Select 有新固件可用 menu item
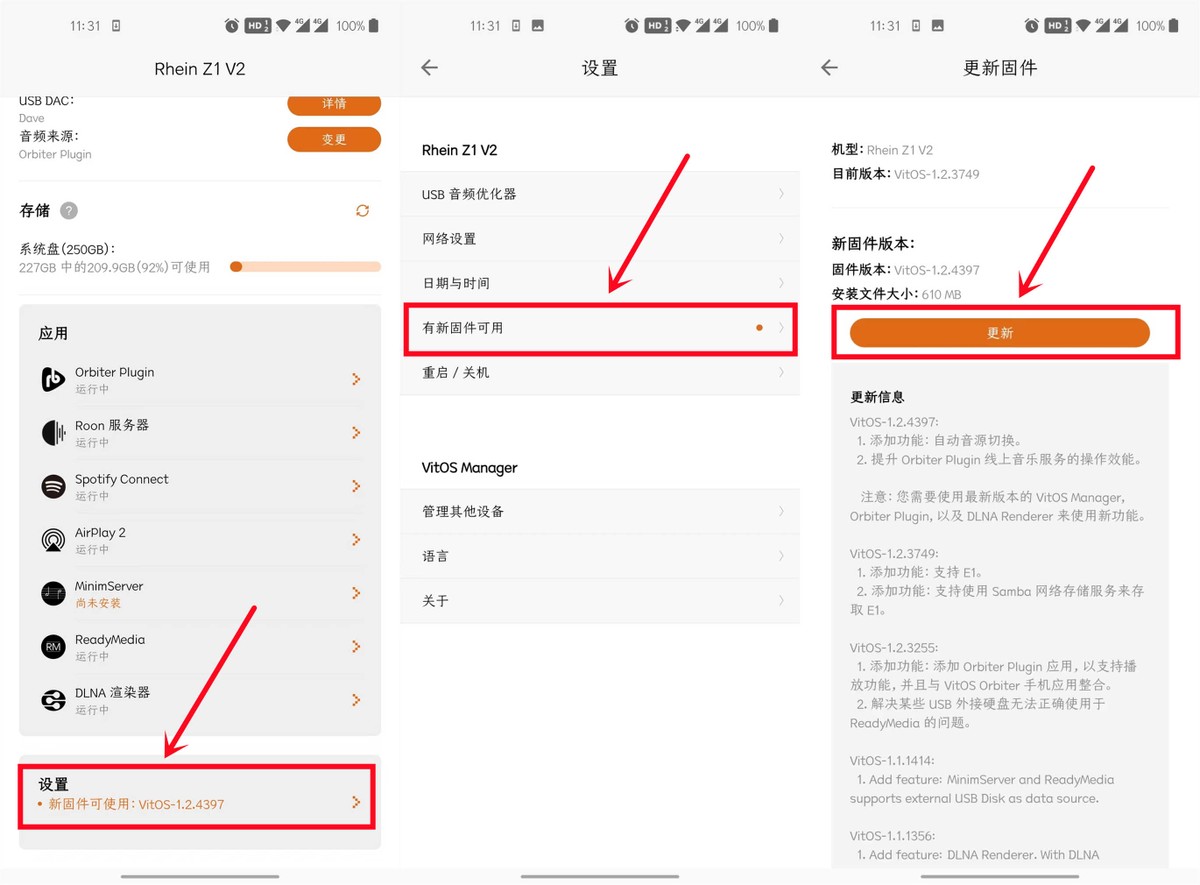 click(x=600, y=328)
